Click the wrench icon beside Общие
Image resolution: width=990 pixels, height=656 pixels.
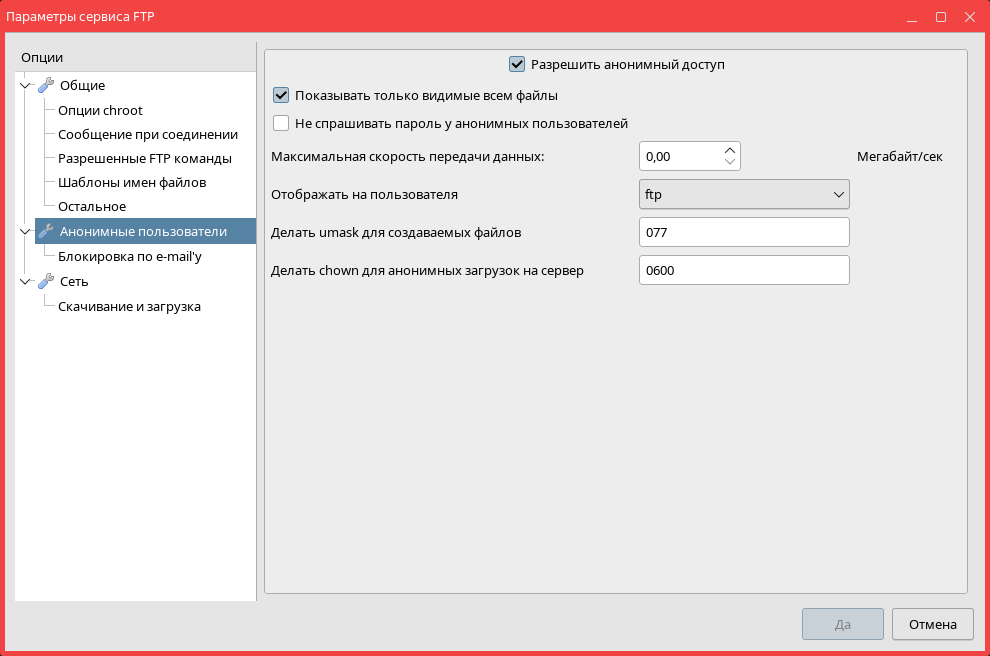45,86
